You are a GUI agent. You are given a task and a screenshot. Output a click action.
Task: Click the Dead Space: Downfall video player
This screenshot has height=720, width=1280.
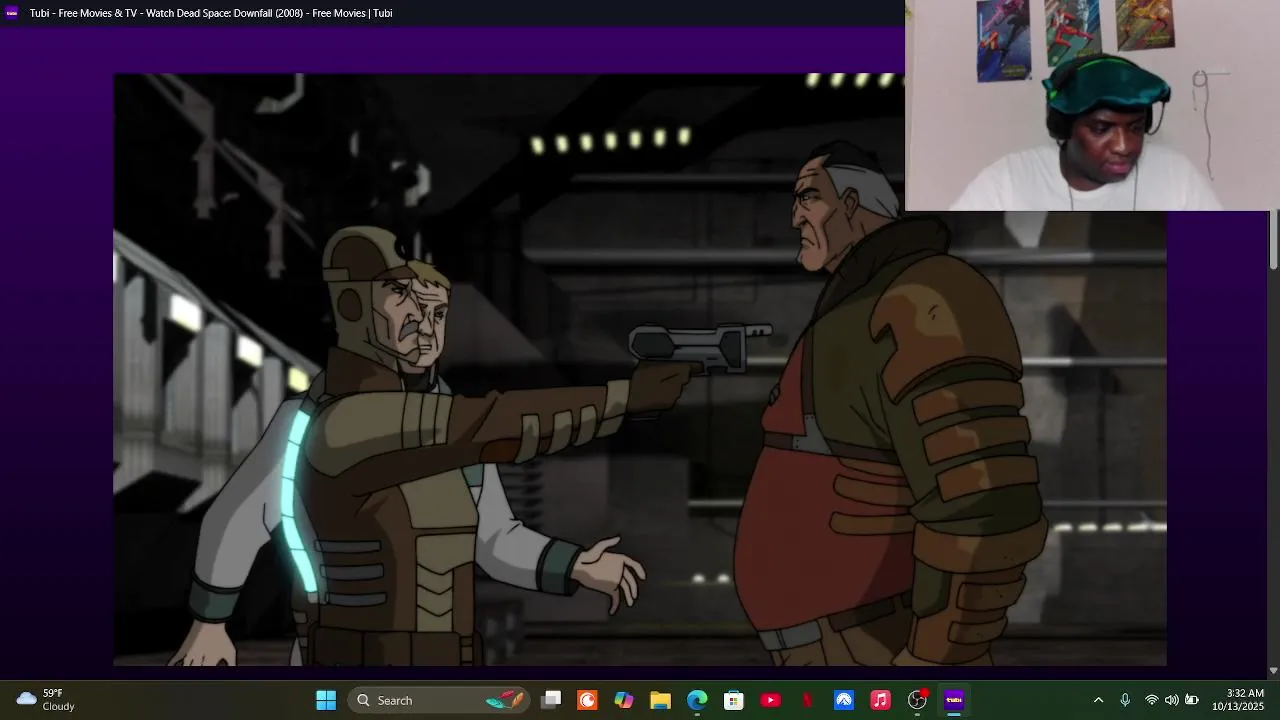tap(640, 369)
